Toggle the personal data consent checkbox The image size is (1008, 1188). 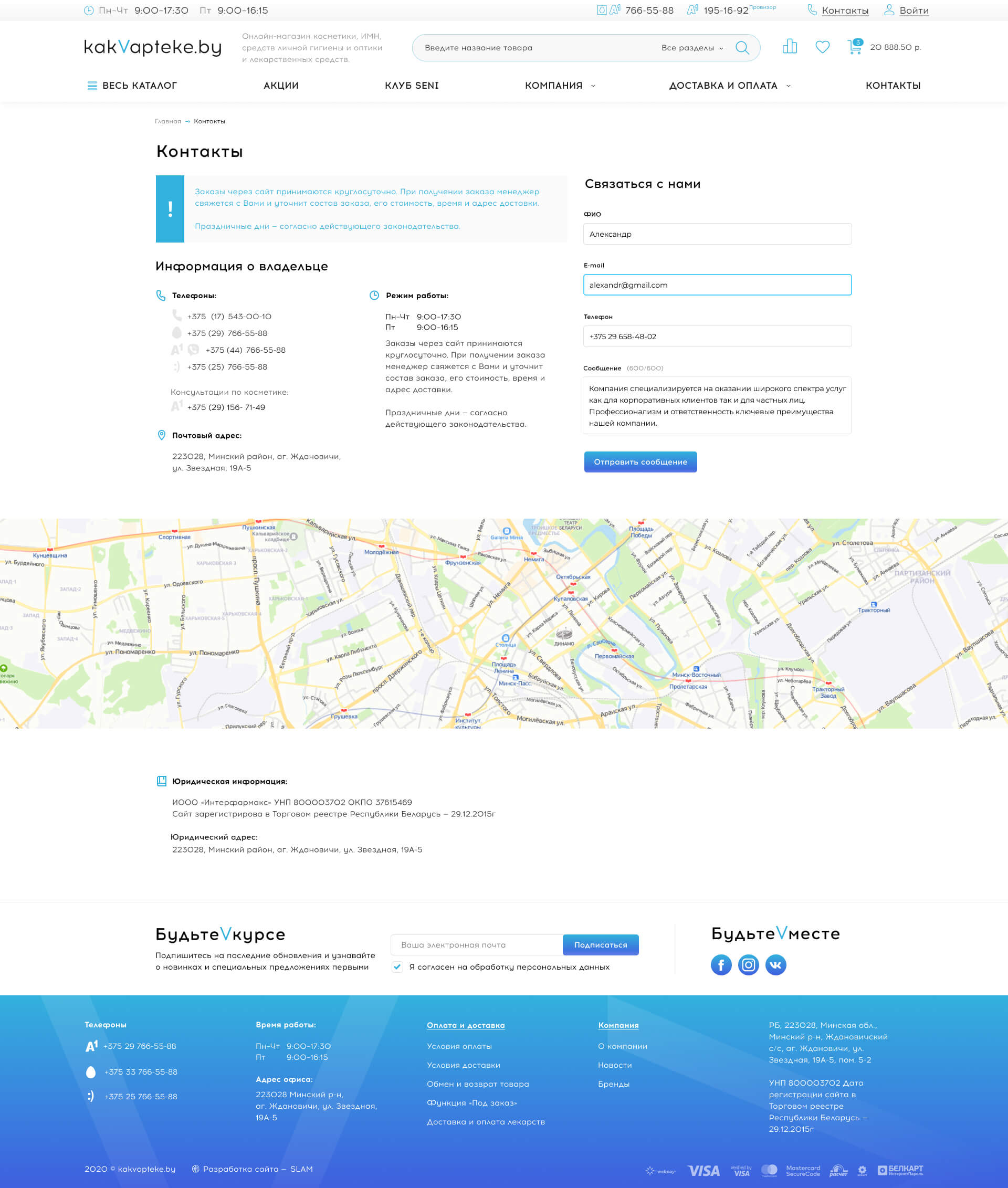[397, 967]
